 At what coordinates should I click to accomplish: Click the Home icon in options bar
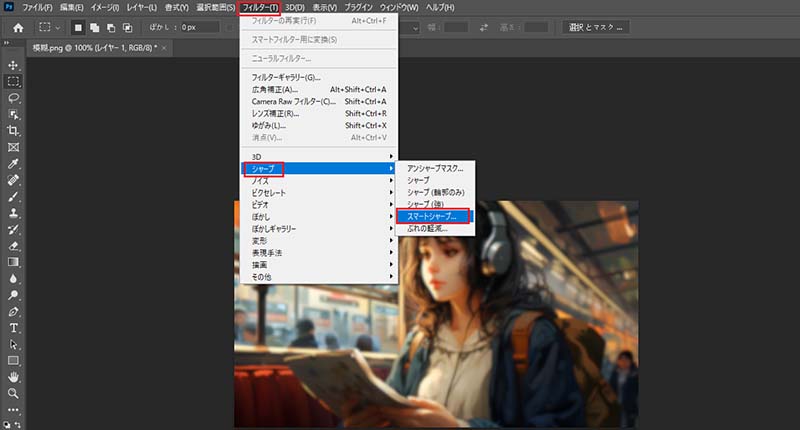point(18,28)
